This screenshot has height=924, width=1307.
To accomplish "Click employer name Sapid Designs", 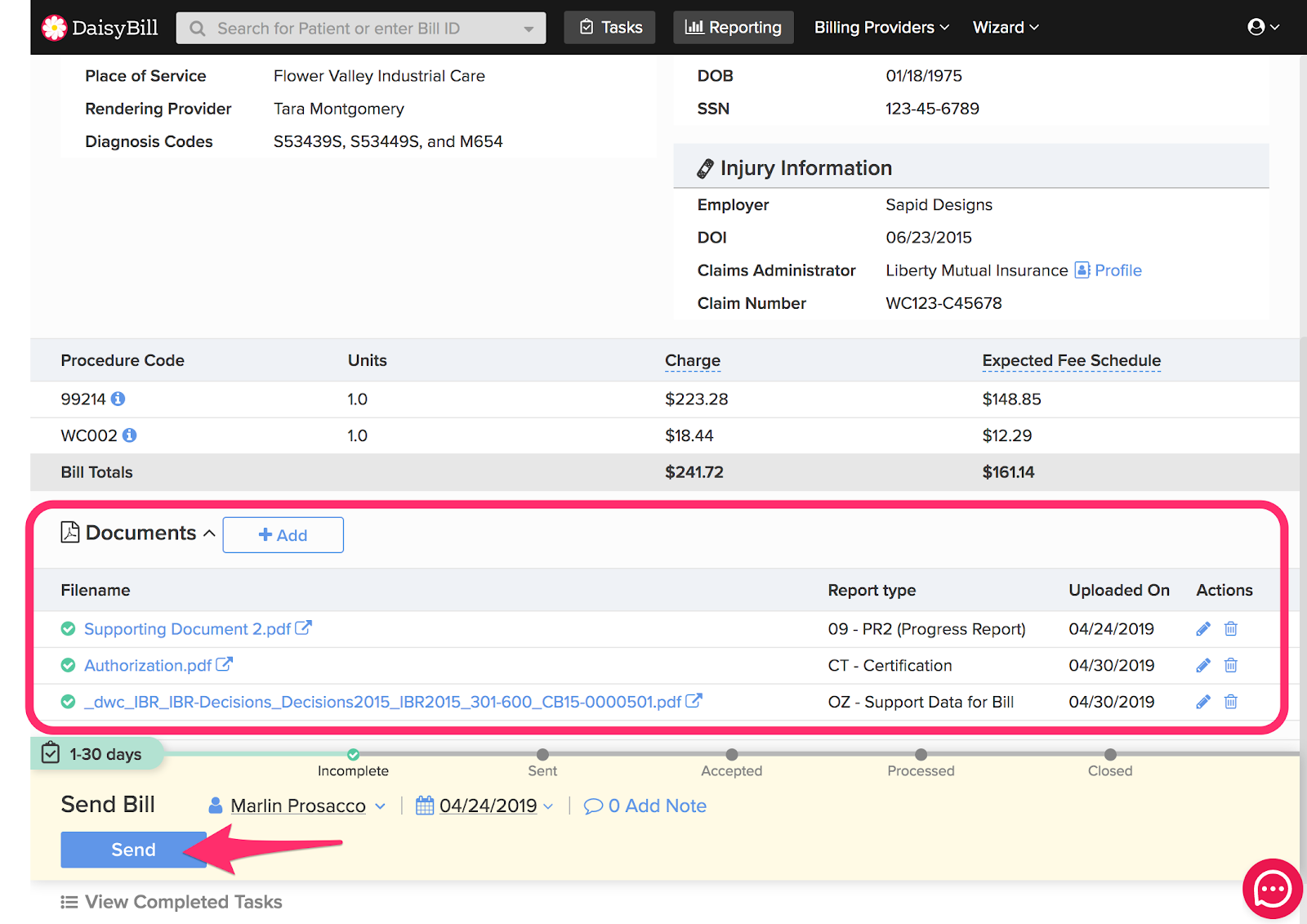I will tap(939, 205).
